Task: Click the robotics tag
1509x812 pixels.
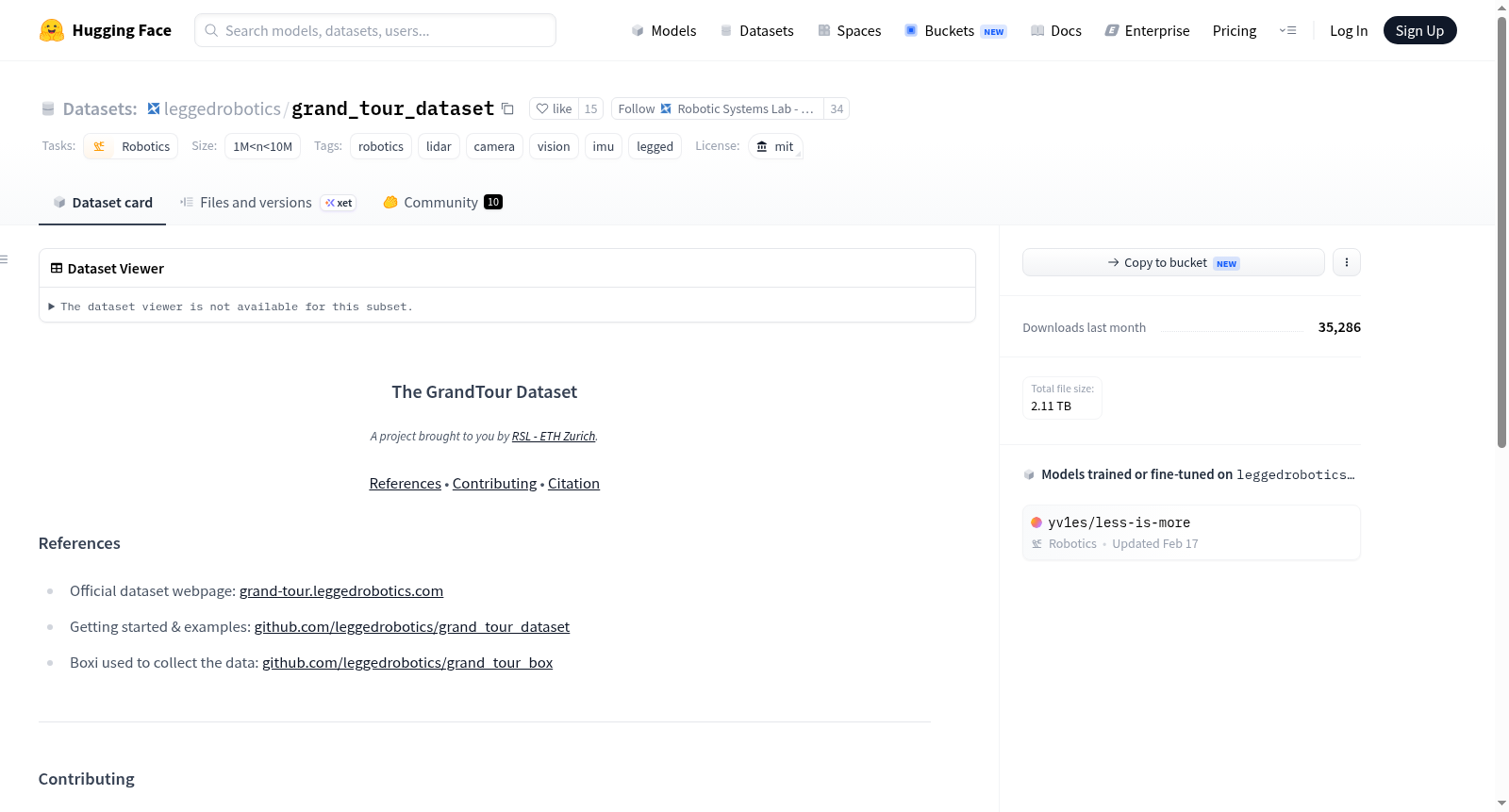Action: point(381,146)
